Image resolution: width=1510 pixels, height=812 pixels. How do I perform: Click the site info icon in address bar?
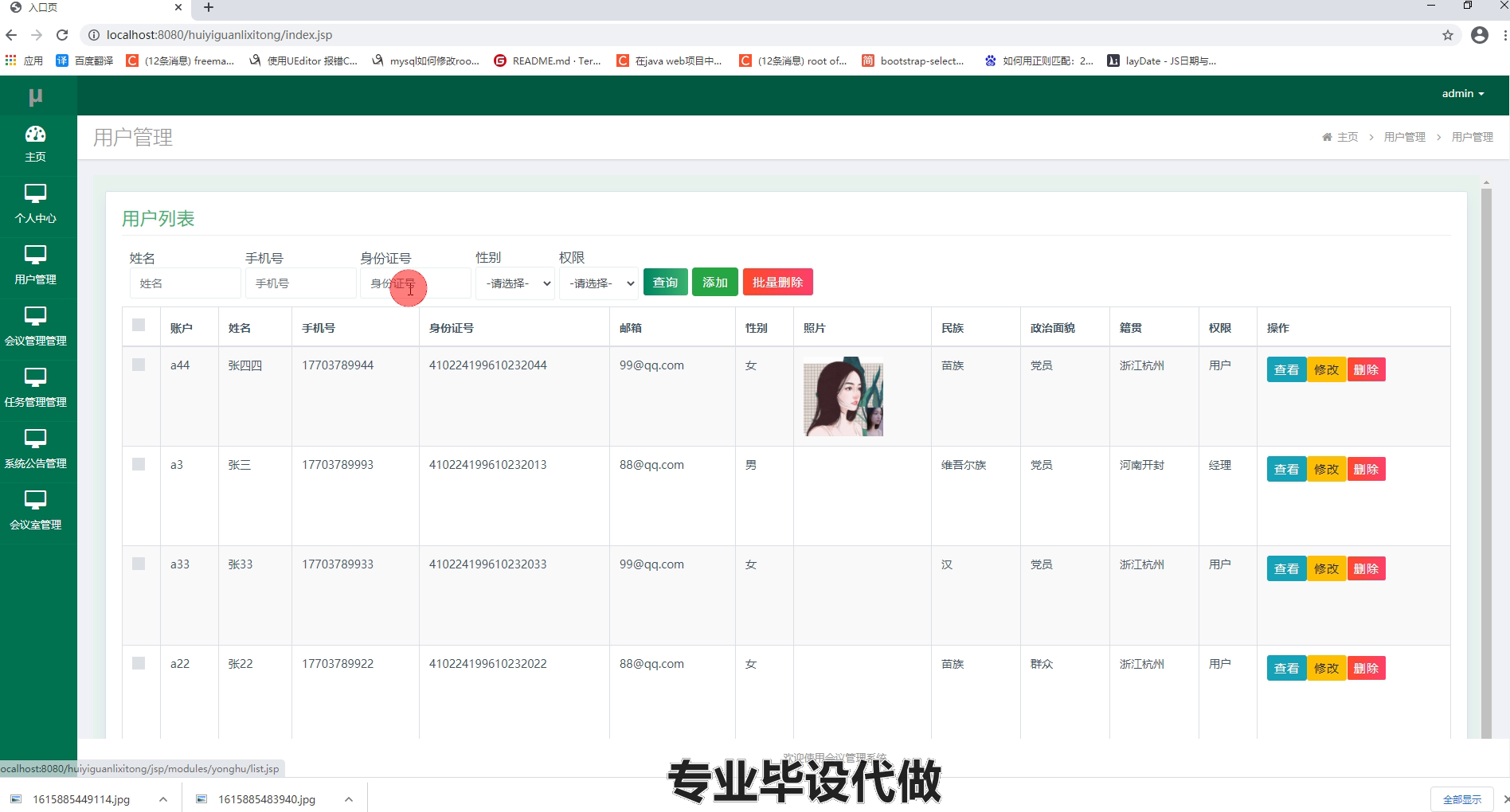[93, 35]
